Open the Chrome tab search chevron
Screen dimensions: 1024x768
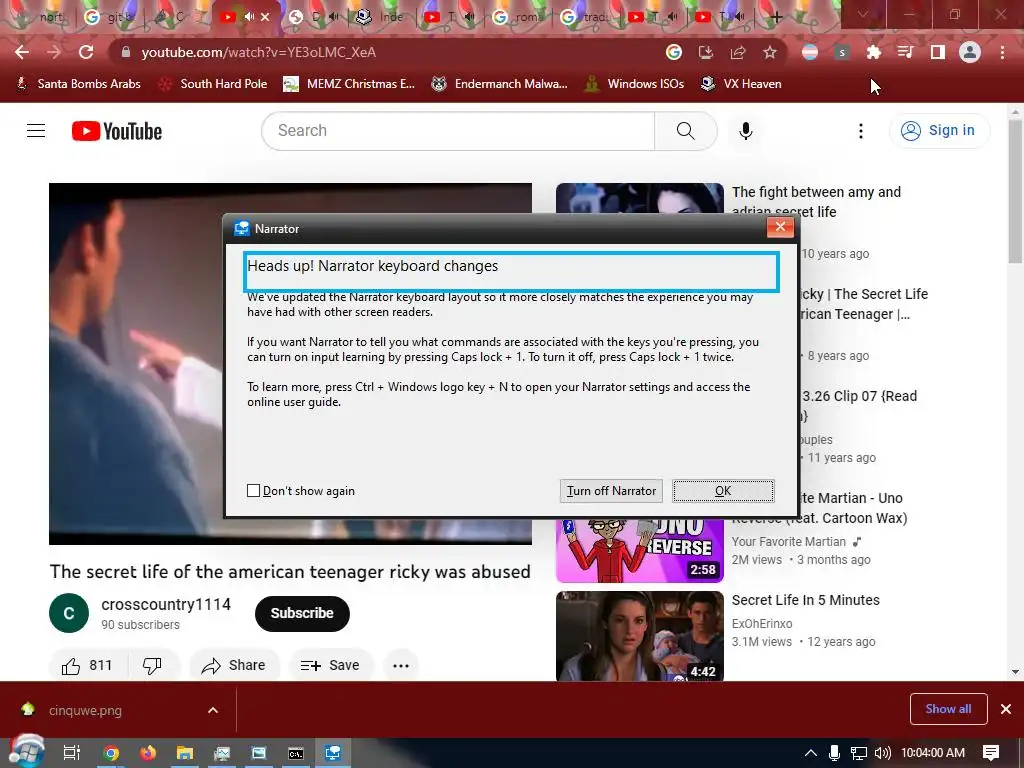[863, 14]
